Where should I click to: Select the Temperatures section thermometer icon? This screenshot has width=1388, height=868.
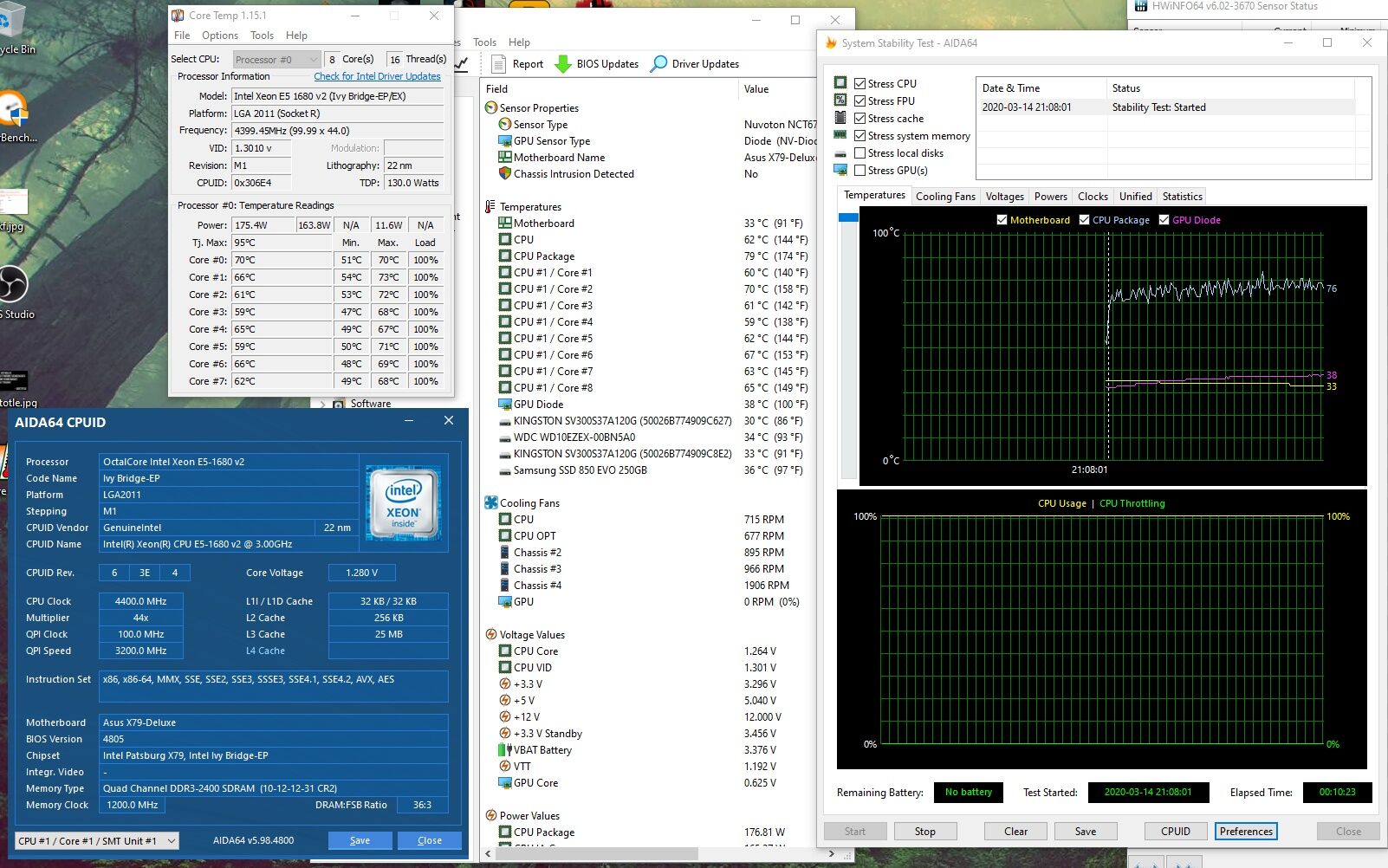pos(491,206)
